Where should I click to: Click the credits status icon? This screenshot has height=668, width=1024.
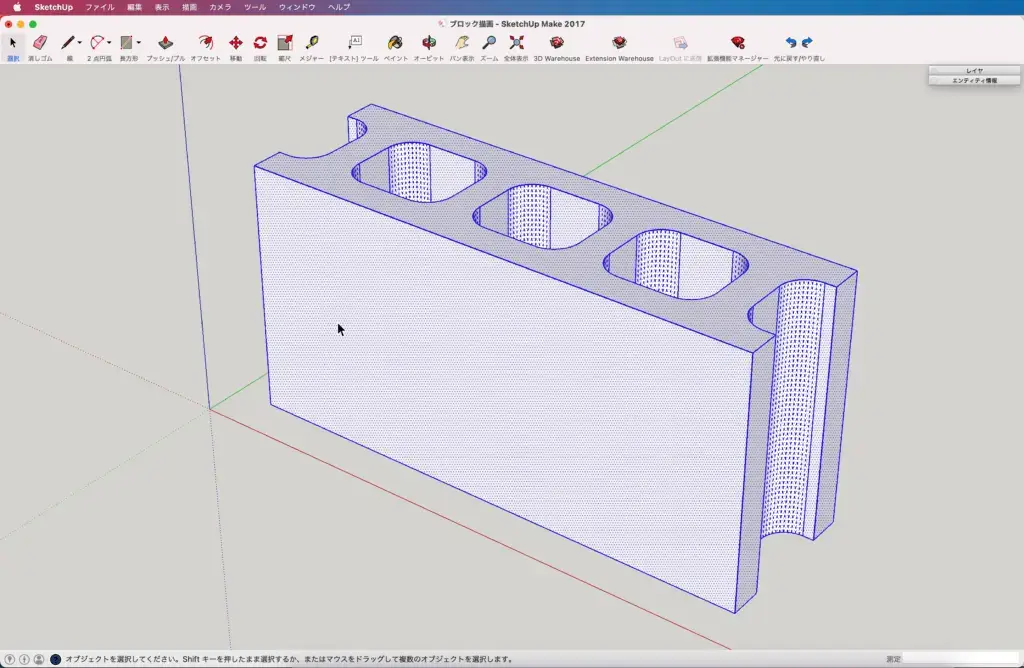[x=24, y=660]
